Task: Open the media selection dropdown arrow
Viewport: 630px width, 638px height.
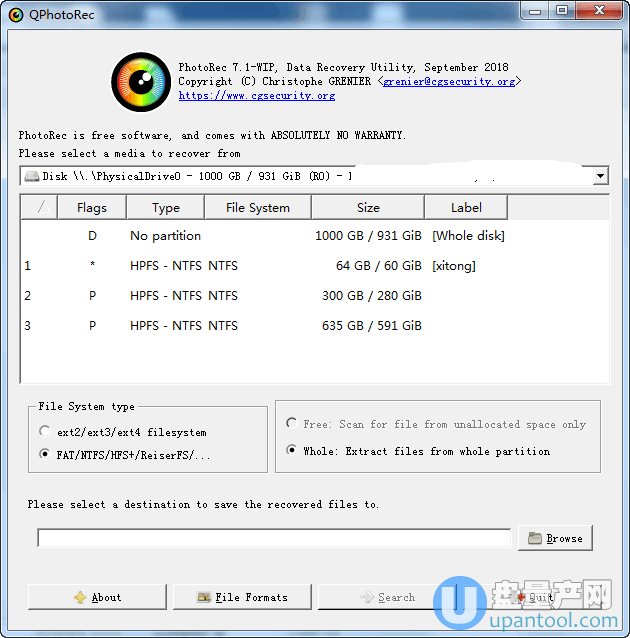Action: (x=600, y=176)
